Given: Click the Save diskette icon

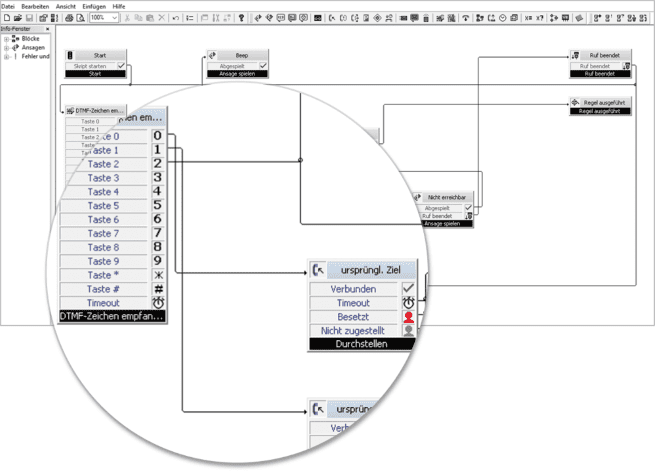Looking at the screenshot, I should click(29, 18).
